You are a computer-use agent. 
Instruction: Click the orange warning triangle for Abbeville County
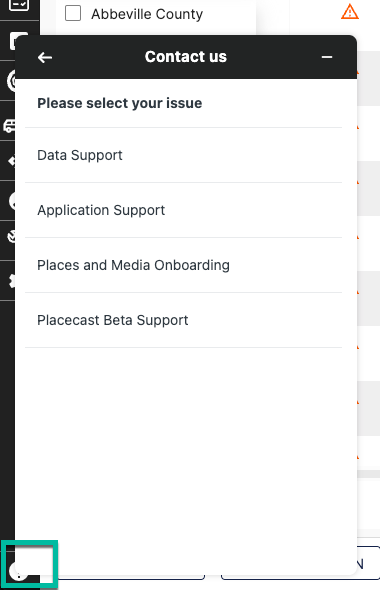(x=350, y=12)
